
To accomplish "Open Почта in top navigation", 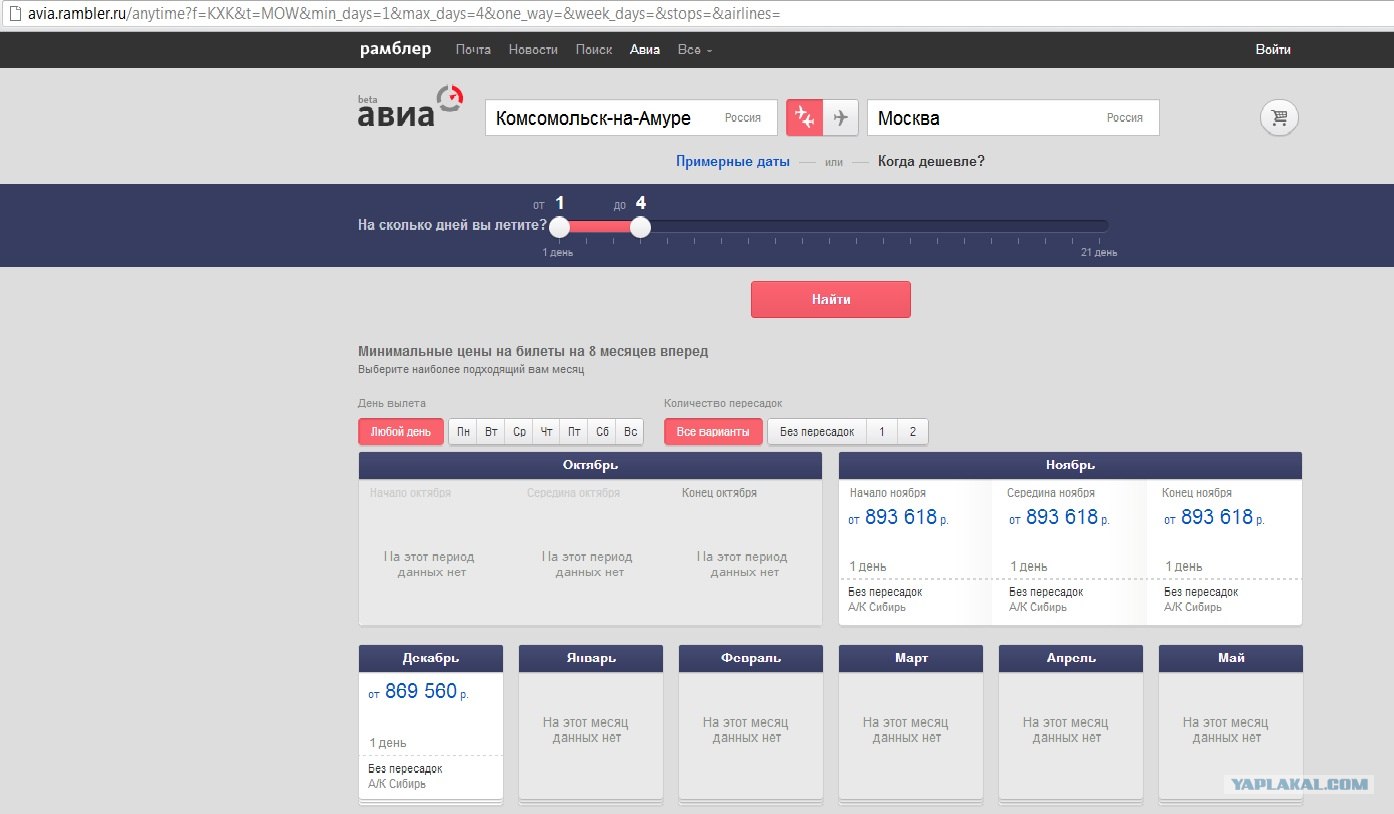I will (x=473, y=49).
